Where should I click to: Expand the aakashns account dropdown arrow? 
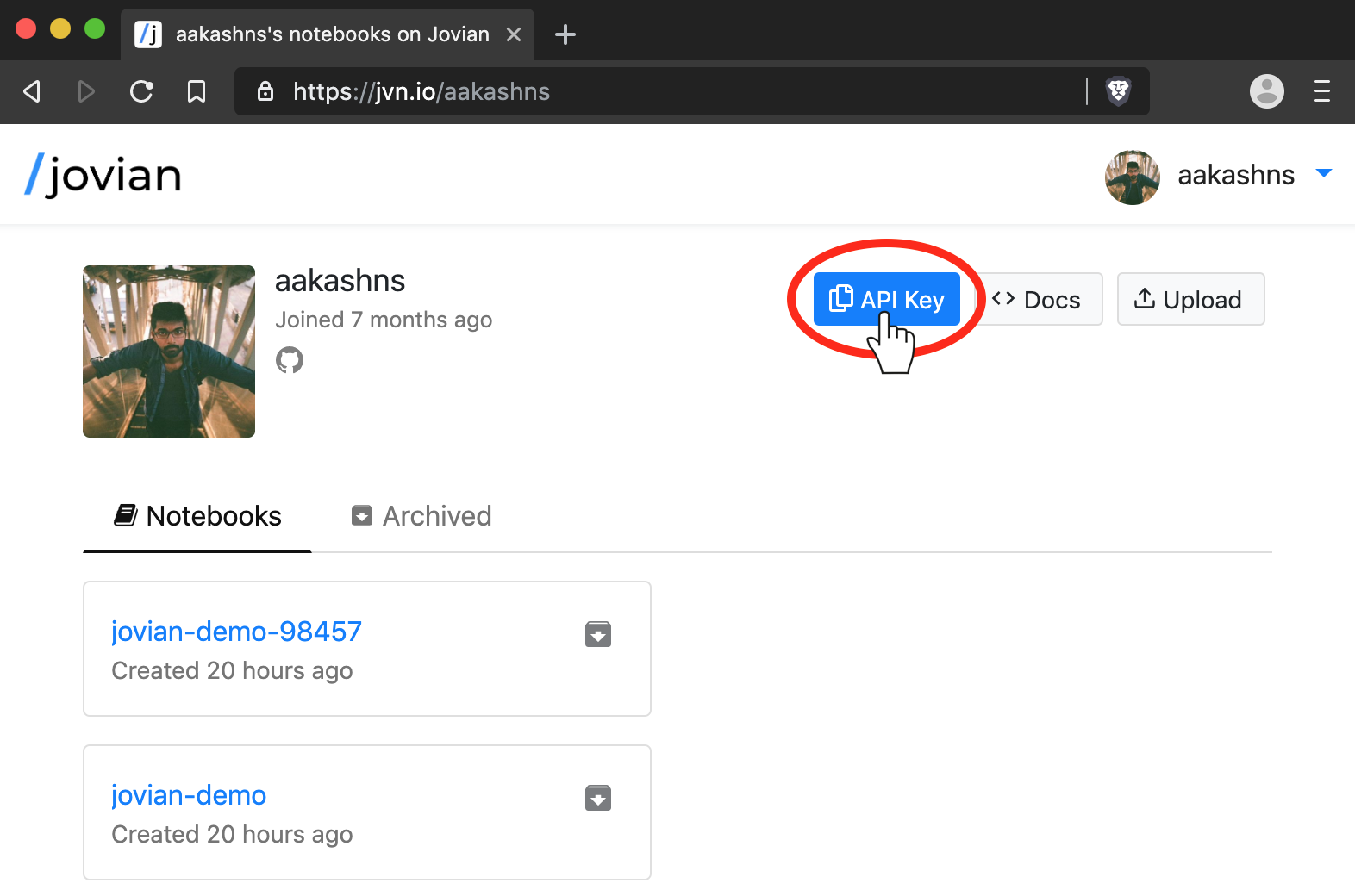(1324, 174)
